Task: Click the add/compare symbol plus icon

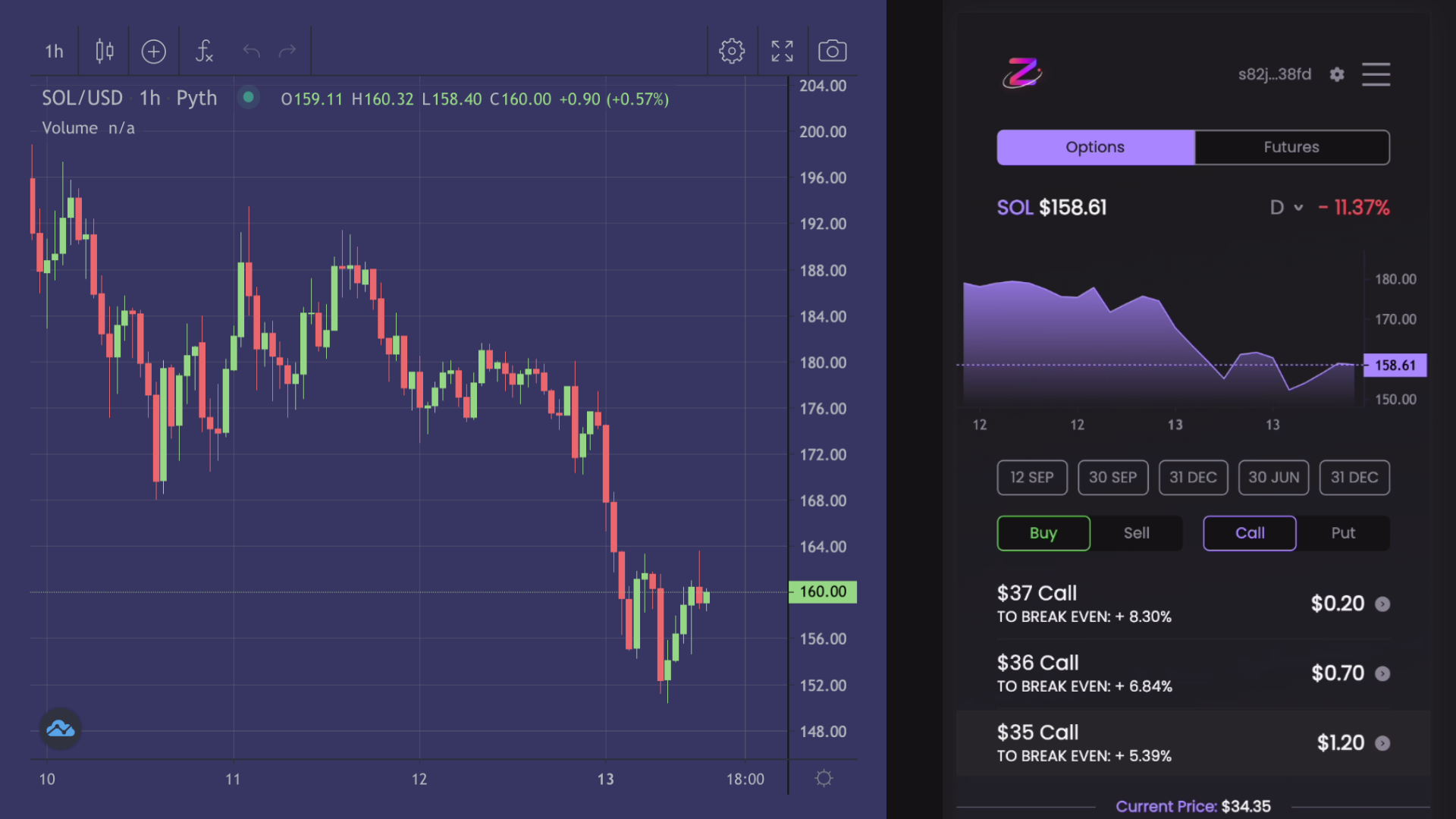Action: [153, 51]
